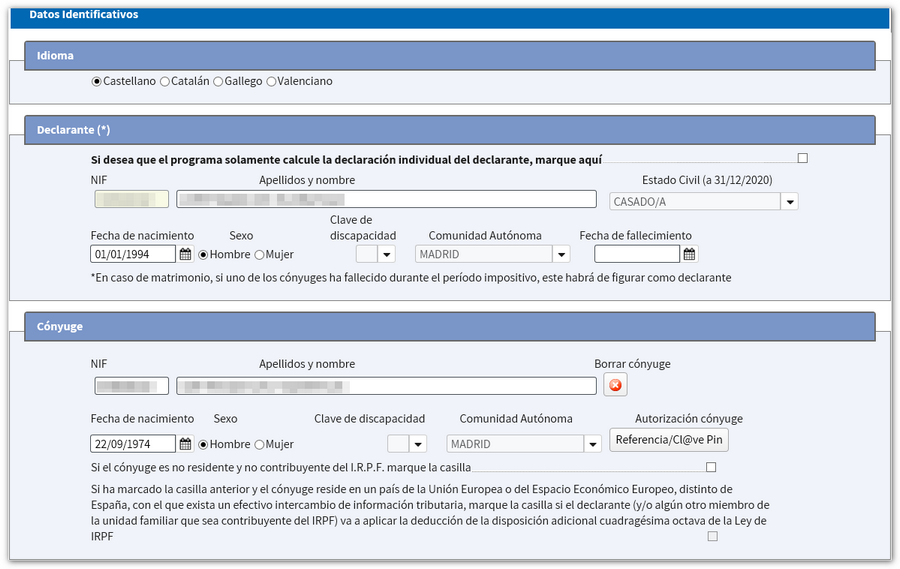
Task: Open calendar for cónyuge birth date
Action: [x=185, y=444]
